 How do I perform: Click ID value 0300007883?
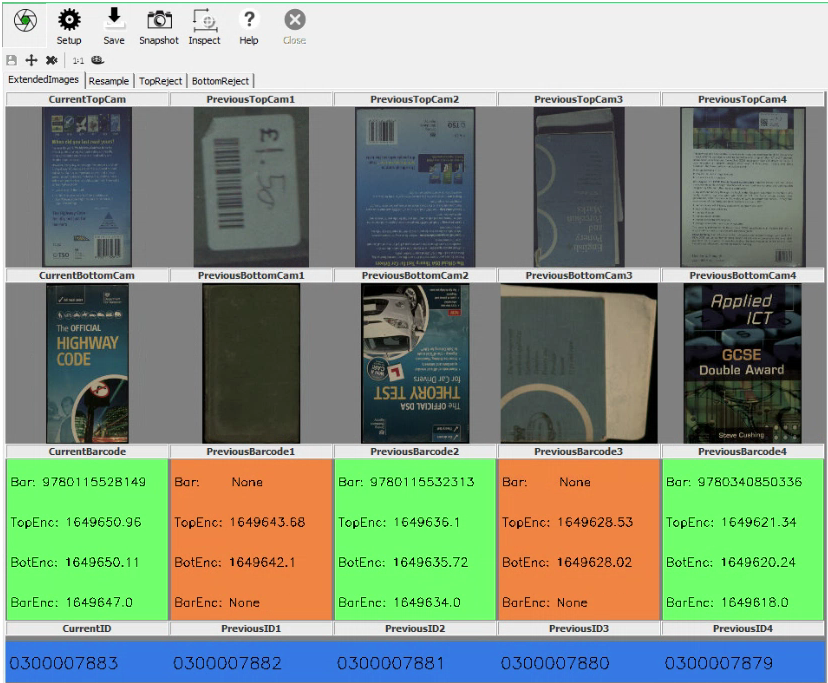point(63,663)
